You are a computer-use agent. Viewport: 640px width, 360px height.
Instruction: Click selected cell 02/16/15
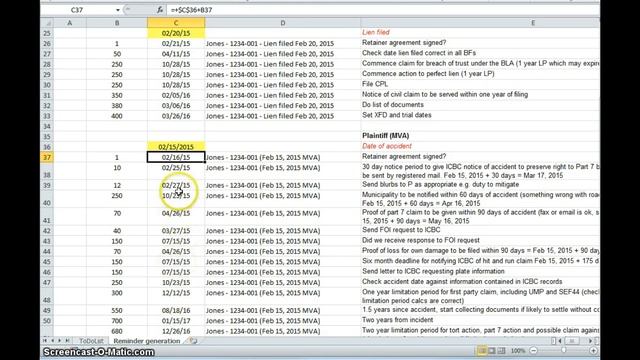tap(176, 158)
